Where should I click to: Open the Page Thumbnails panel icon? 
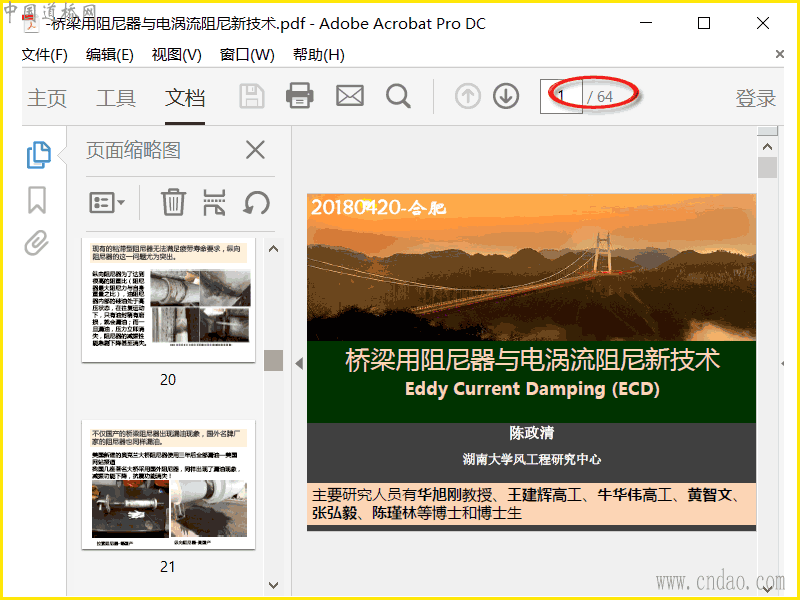pyautogui.click(x=39, y=155)
